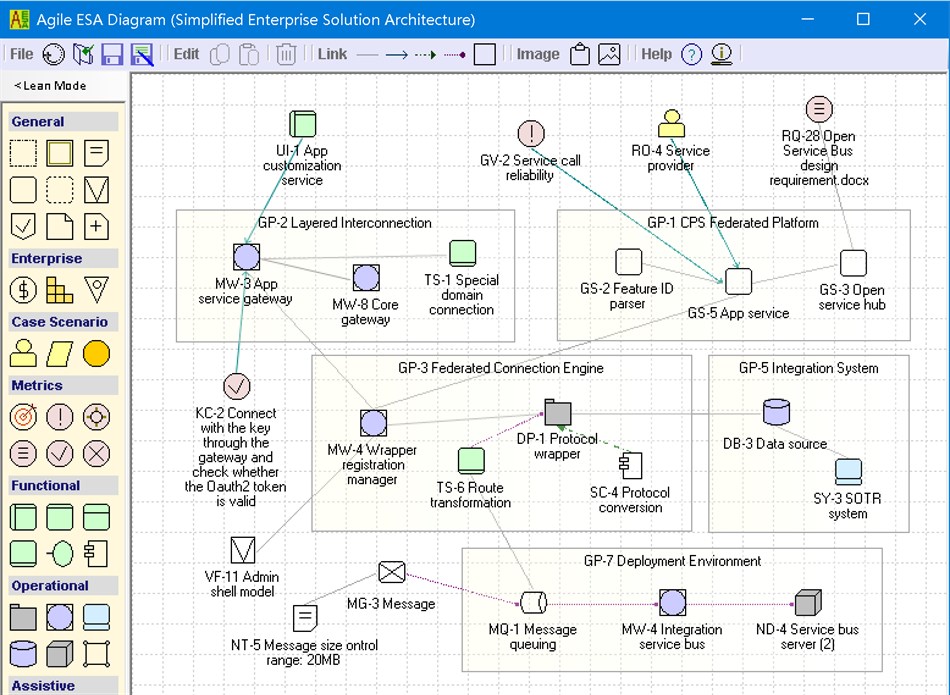950x695 pixels.
Task: Click the Copy icon in Edit group
Action: 219,55
